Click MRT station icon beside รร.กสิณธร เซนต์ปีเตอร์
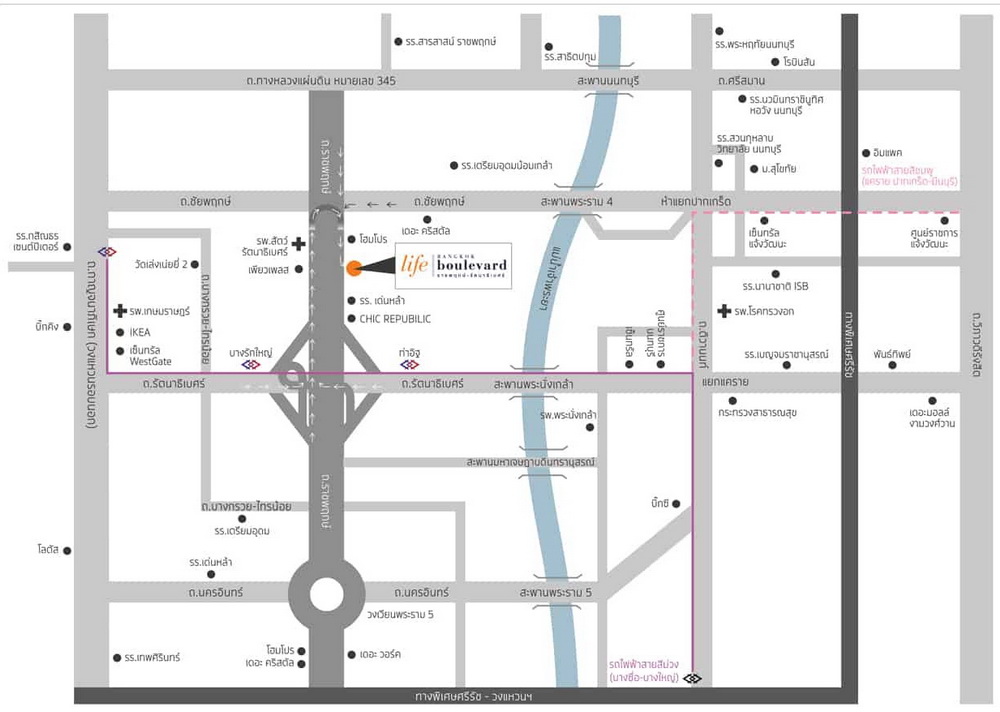The height and width of the screenshot is (712, 1000). (x=107, y=252)
